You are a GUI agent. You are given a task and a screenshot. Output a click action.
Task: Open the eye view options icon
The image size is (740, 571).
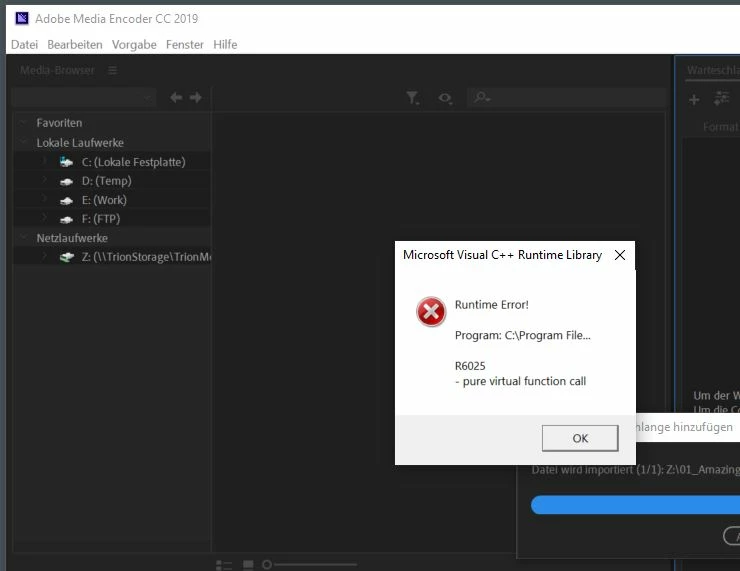pos(445,98)
